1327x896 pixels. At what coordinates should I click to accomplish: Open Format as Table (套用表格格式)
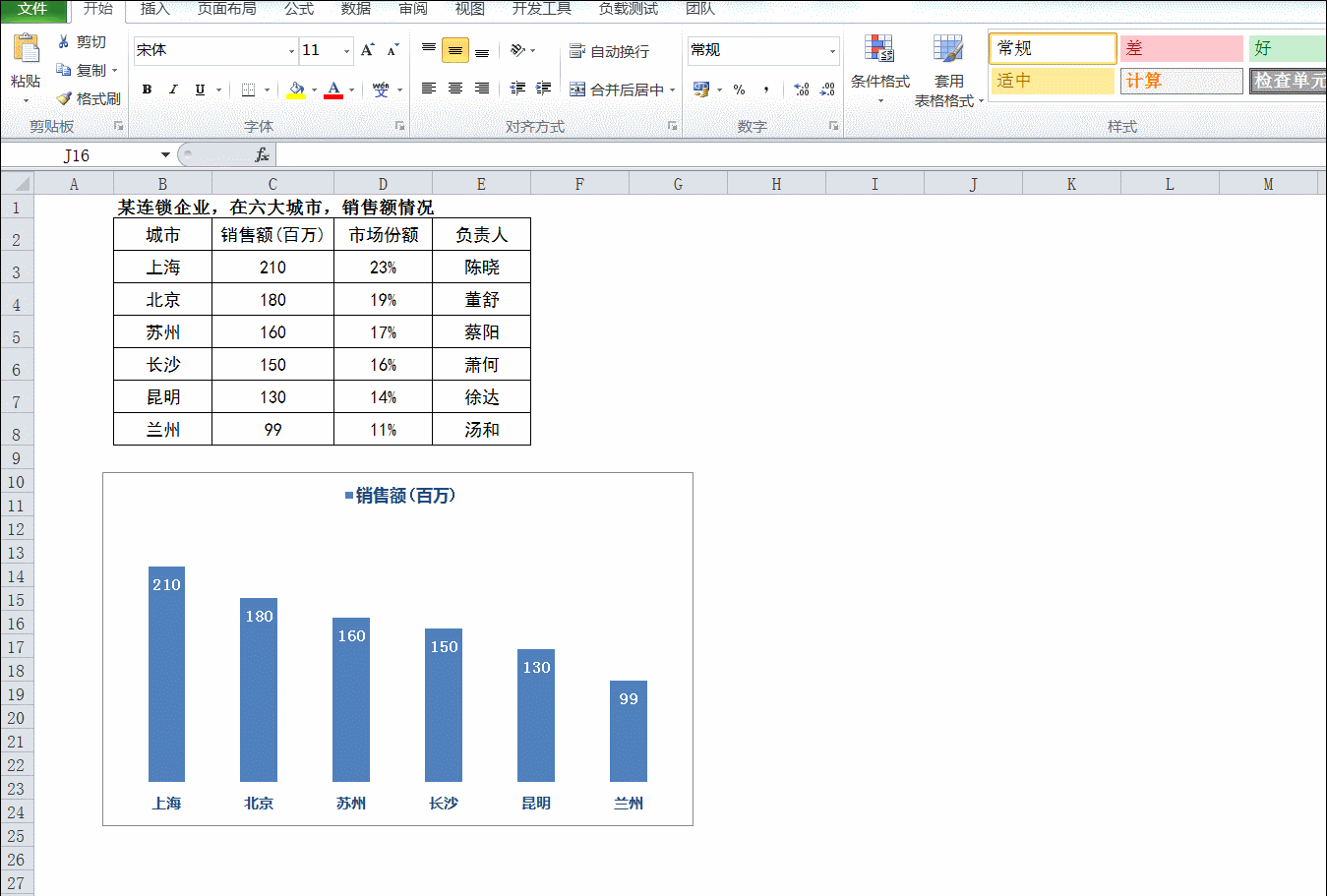pos(948,69)
